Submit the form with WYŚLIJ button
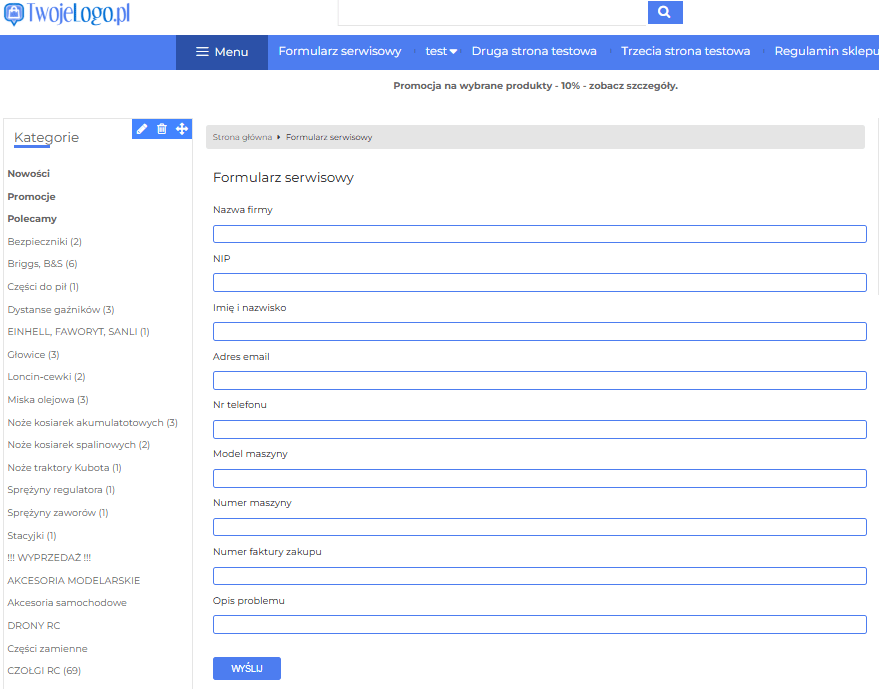This screenshot has width=879, height=689. pos(246,668)
